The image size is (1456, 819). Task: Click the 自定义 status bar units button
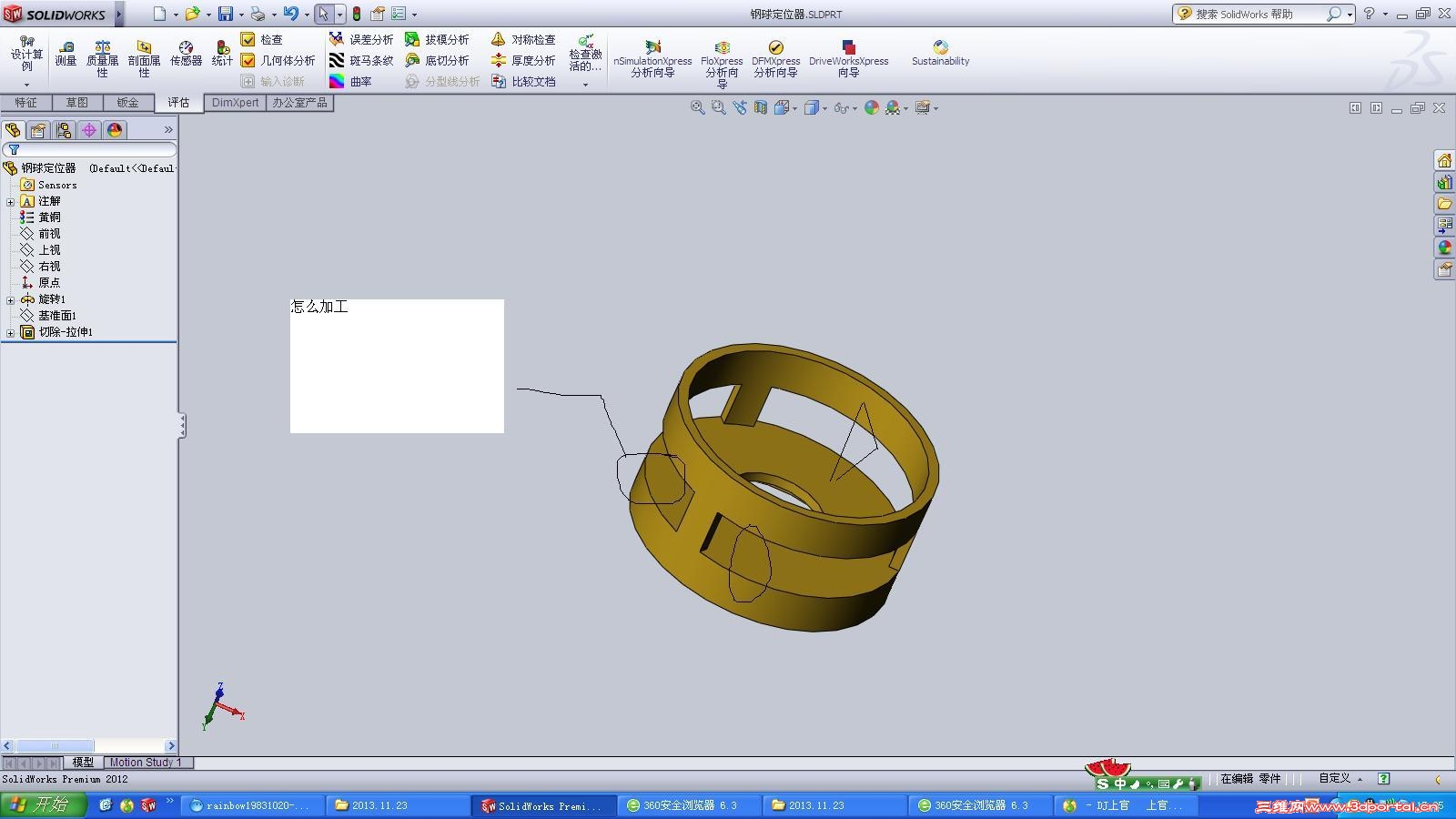point(1340,779)
